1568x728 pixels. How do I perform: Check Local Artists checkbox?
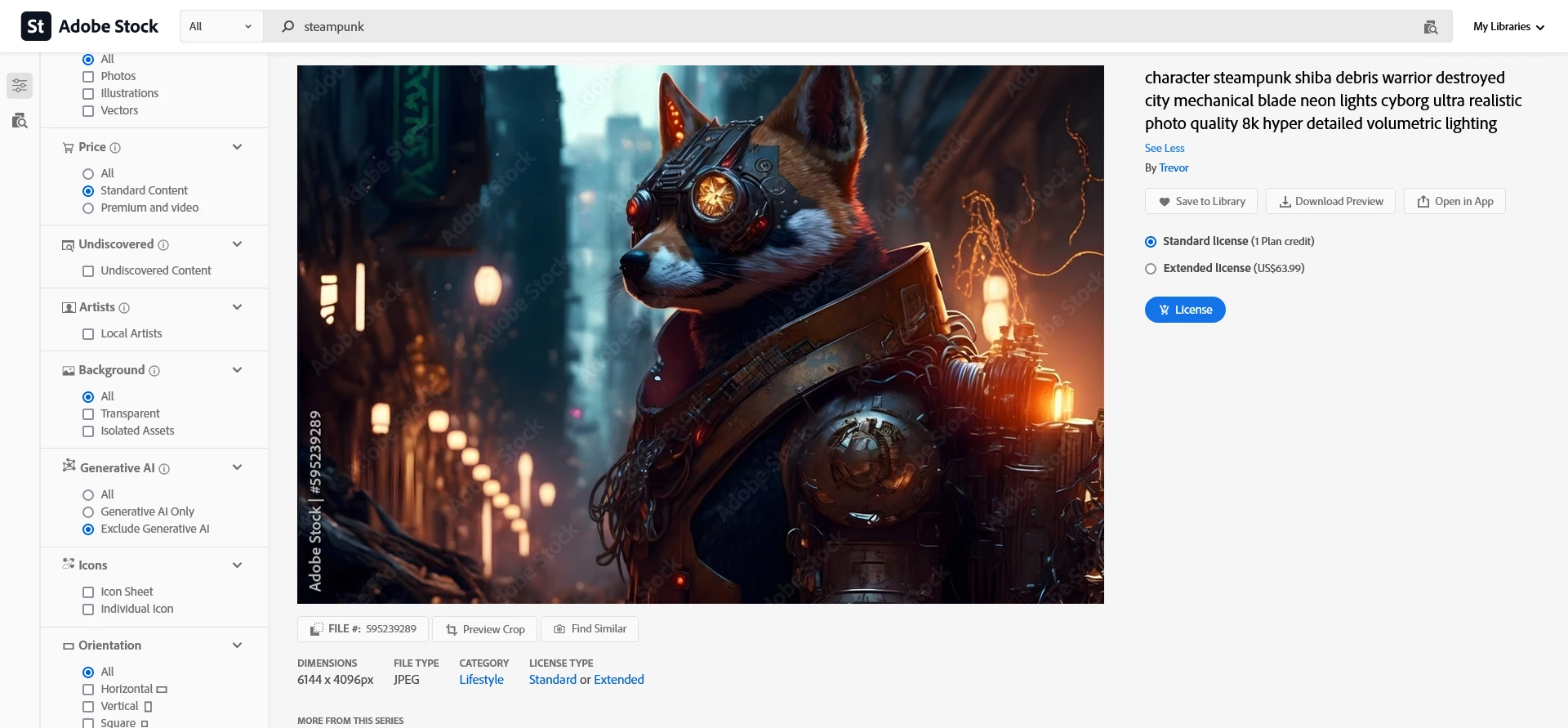(88, 334)
